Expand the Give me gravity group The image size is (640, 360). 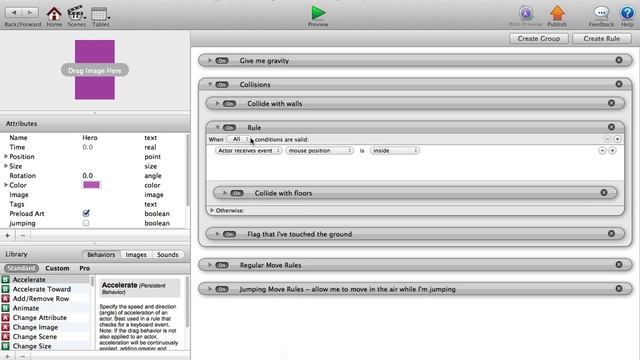[x=210, y=60]
